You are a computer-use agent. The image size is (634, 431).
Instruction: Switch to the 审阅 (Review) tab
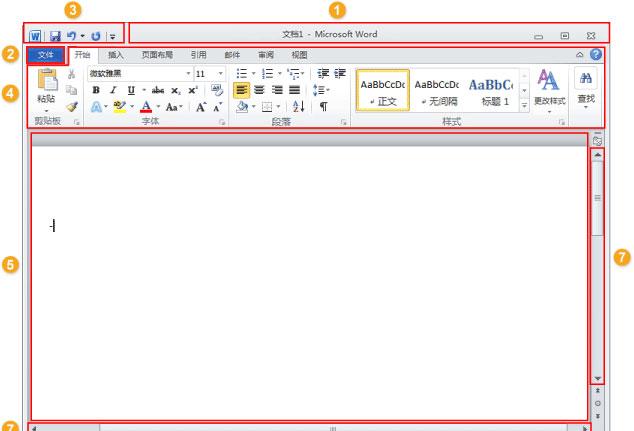(266, 55)
